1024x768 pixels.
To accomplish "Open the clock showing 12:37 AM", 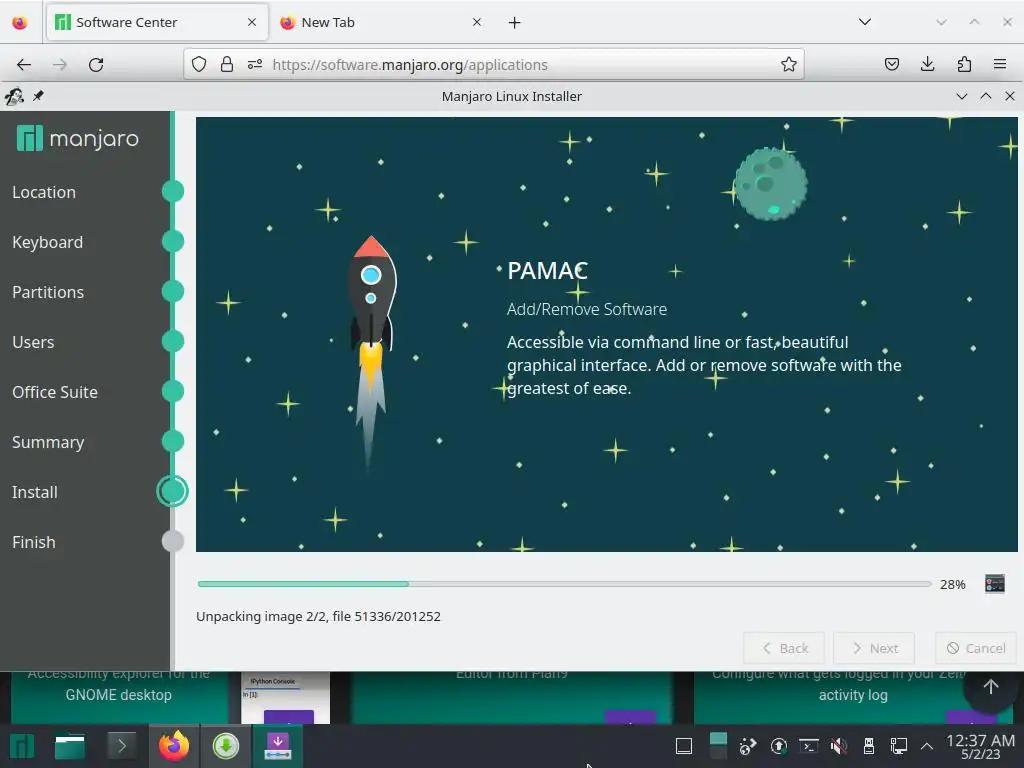I will pos(980,747).
